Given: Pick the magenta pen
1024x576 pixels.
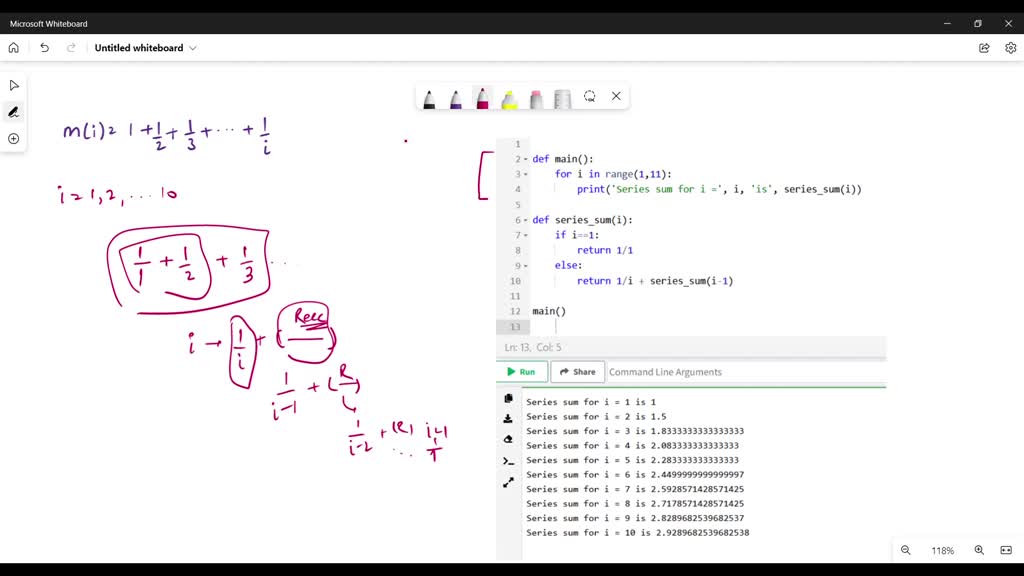Looking at the screenshot, I should [483, 98].
